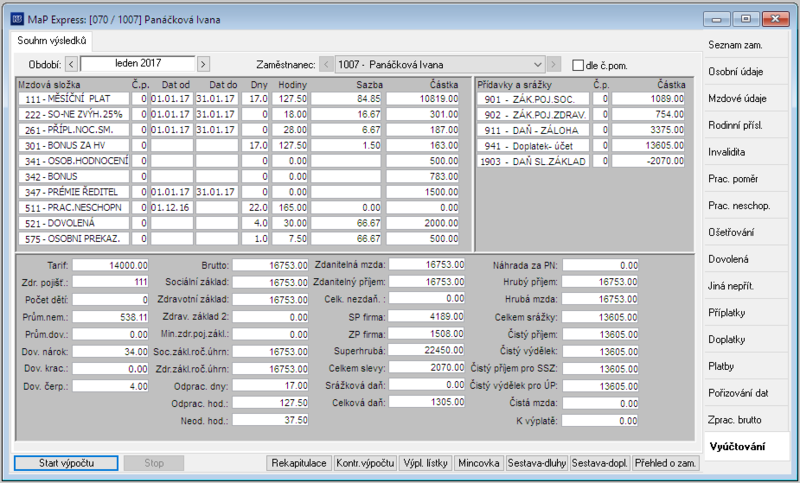The image size is (800, 483).
Task: Click the Brutto field value
Action: (270, 265)
